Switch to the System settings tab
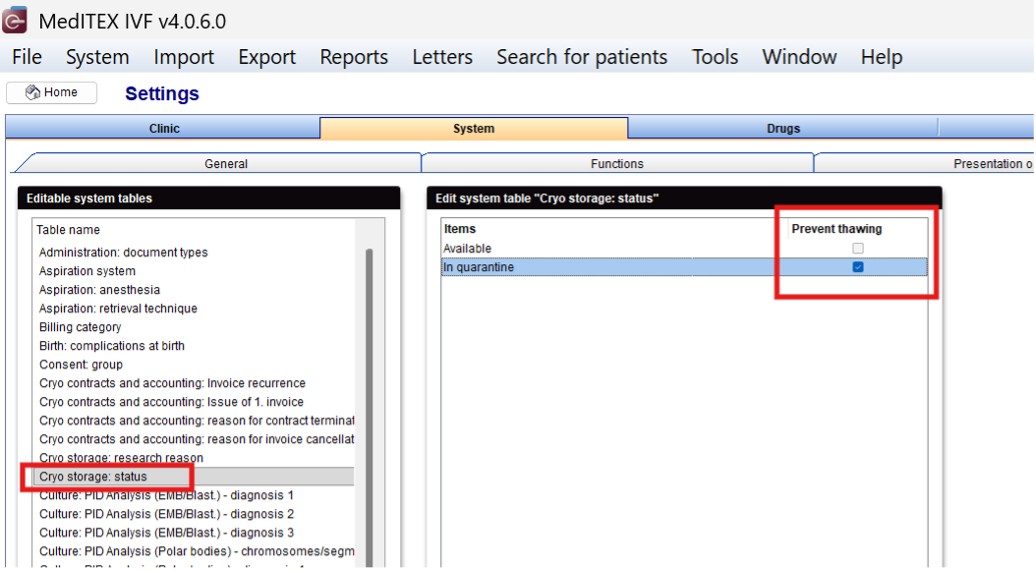This screenshot has width=1036, height=571. click(x=474, y=128)
